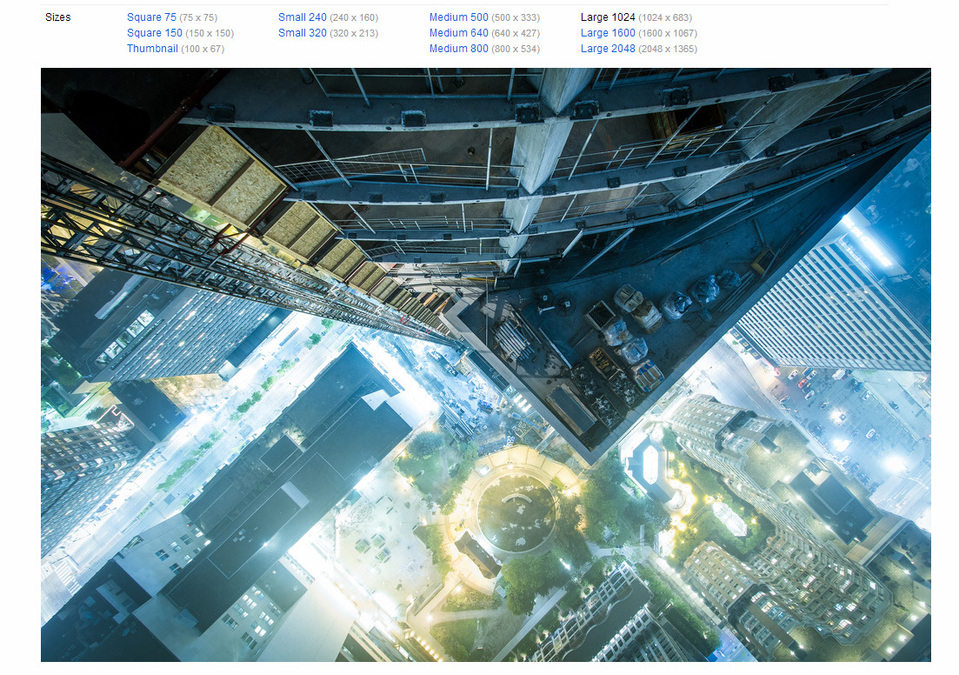View the Medium 500 size
This screenshot has width=959, height=675.
(459, 17)
